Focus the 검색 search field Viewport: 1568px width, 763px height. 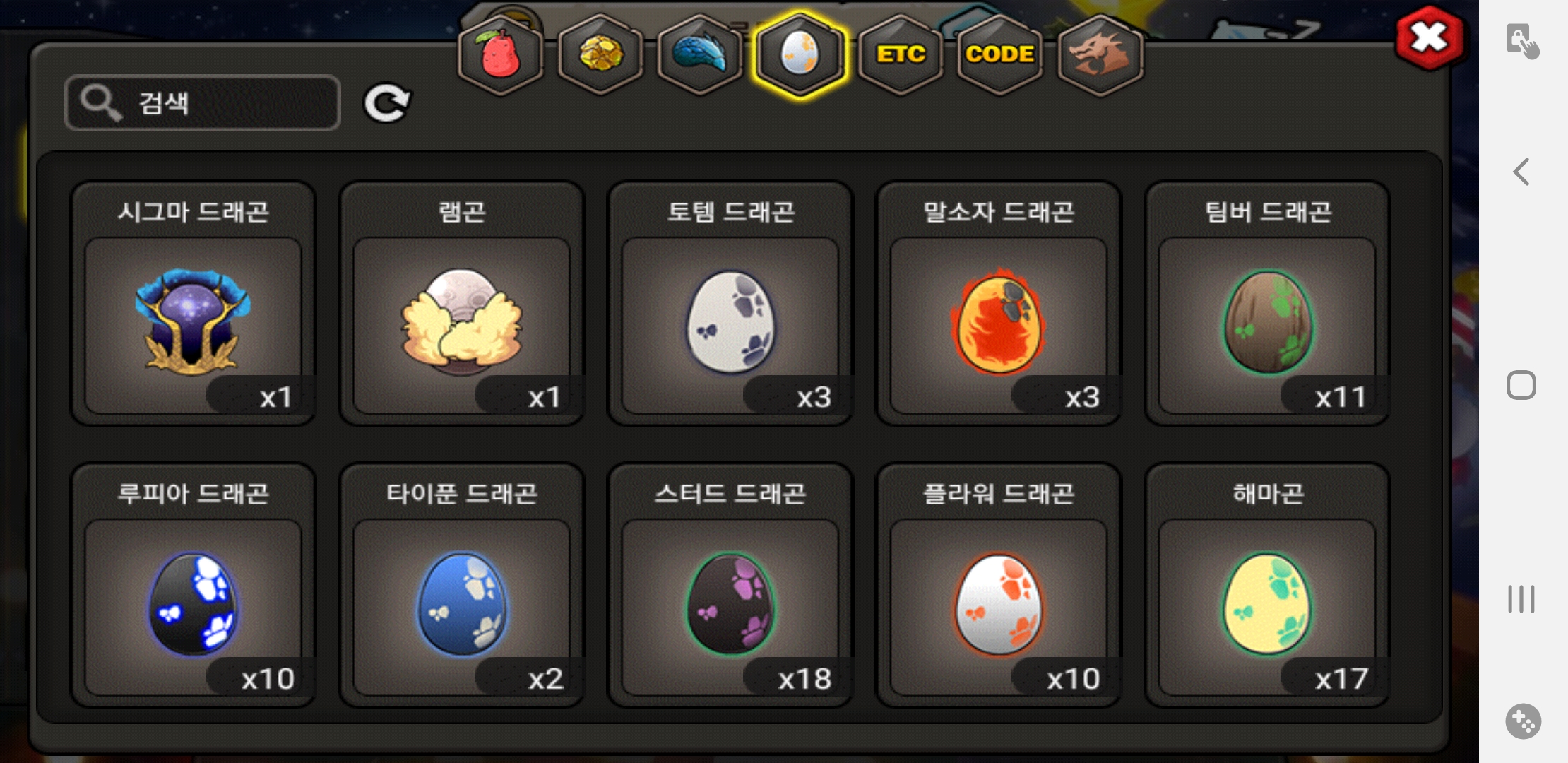pyautogui.click(x=202, y=103)
